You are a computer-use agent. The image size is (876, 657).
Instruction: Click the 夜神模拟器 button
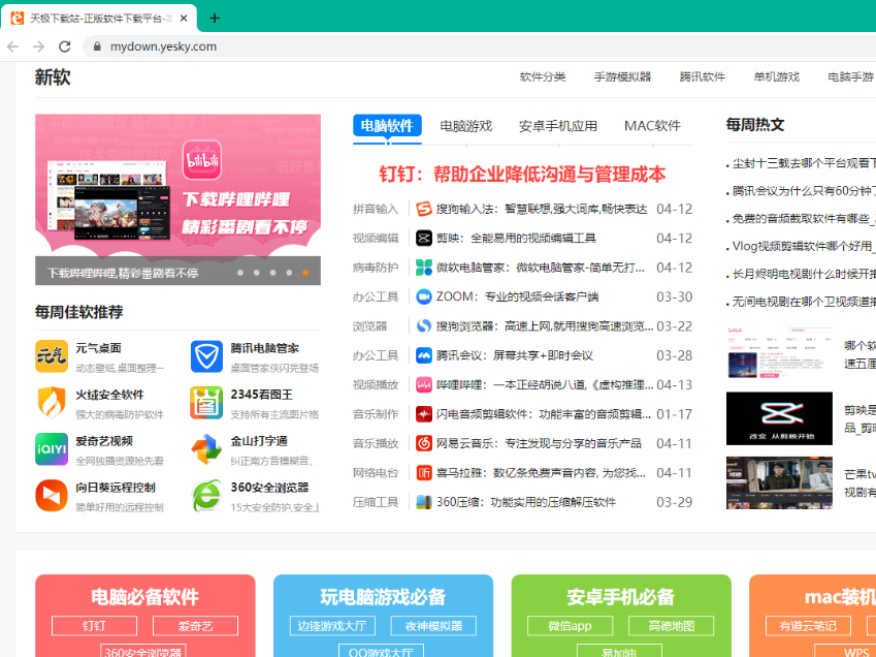434,626
